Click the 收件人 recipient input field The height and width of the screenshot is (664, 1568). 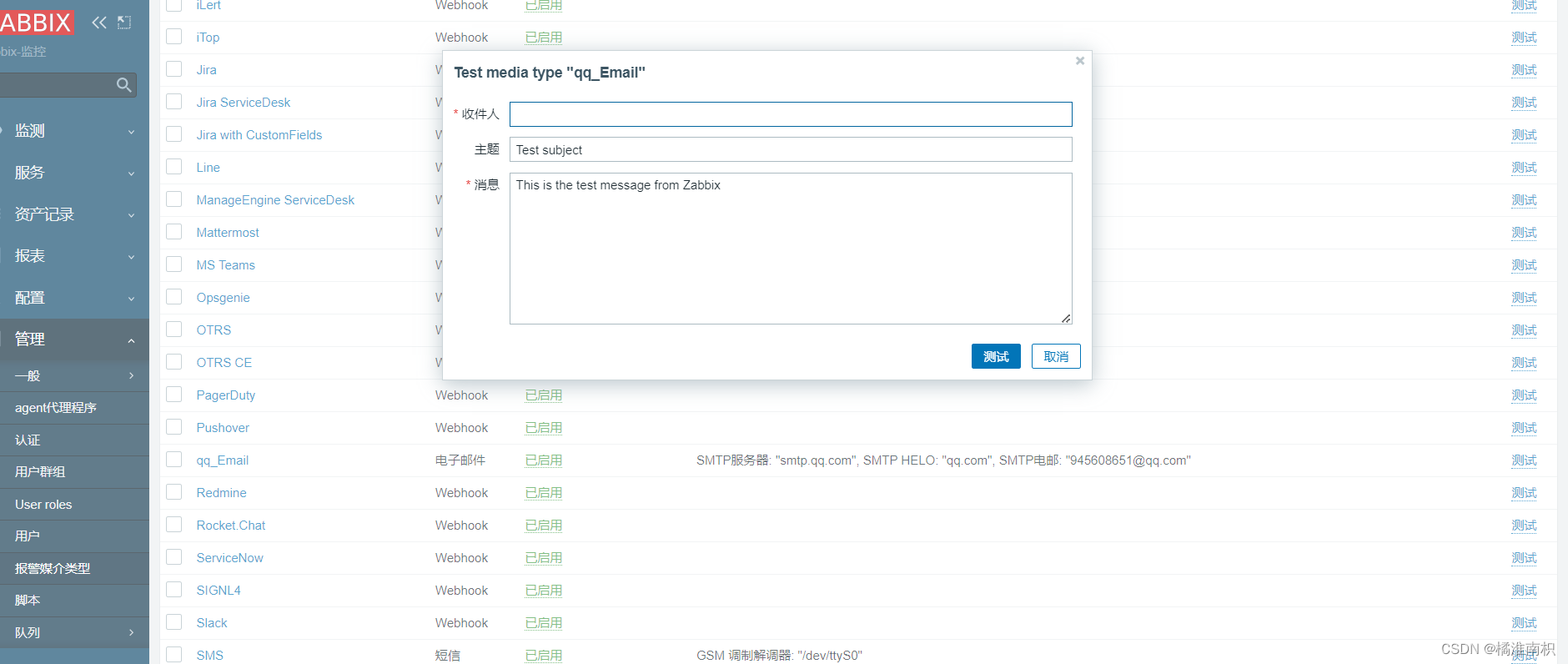(x=791, y=114)
